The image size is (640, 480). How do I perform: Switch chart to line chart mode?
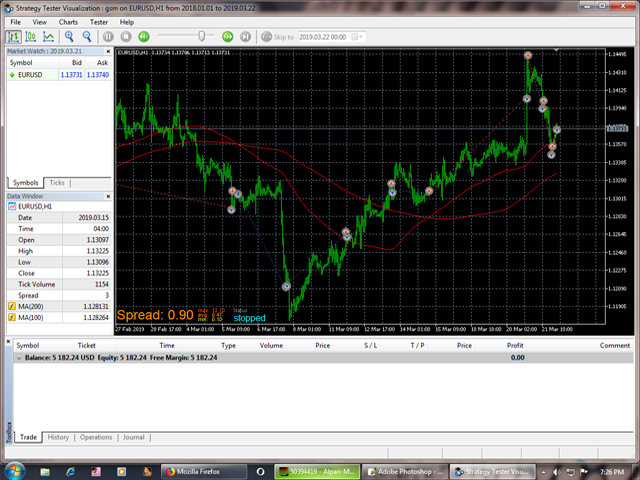(49, 37)
